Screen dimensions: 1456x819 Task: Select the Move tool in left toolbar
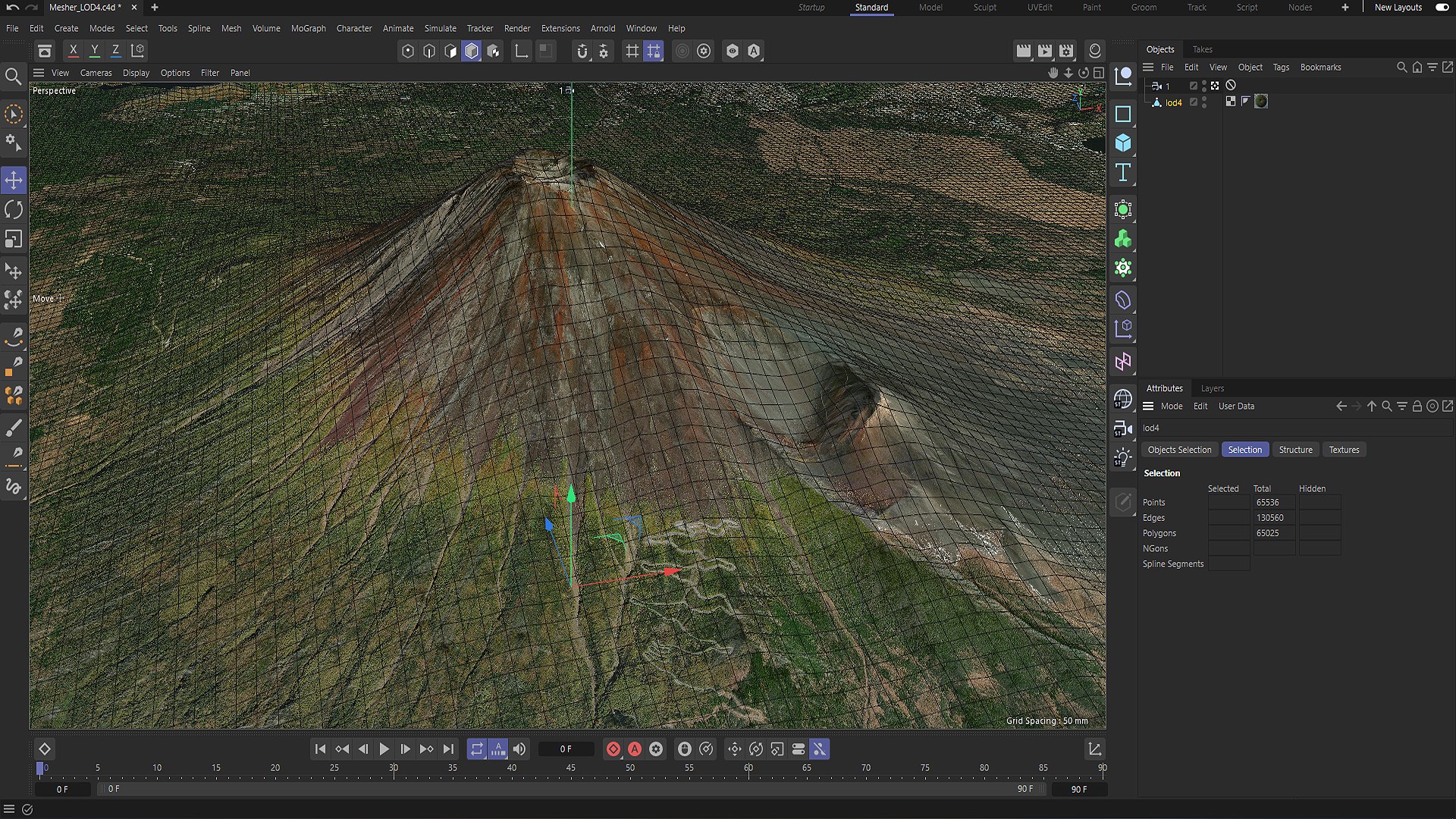[x=14, y=180]
